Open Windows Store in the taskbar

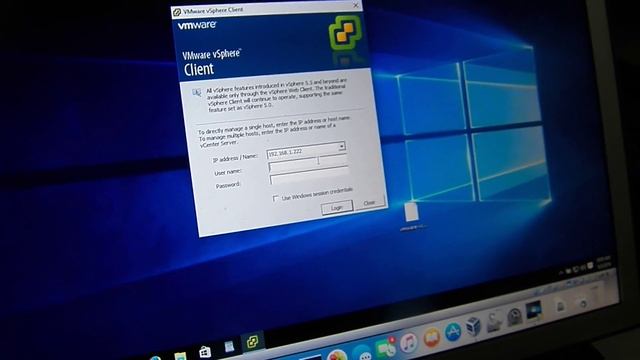pyautogui.click(x=204, y=352)
